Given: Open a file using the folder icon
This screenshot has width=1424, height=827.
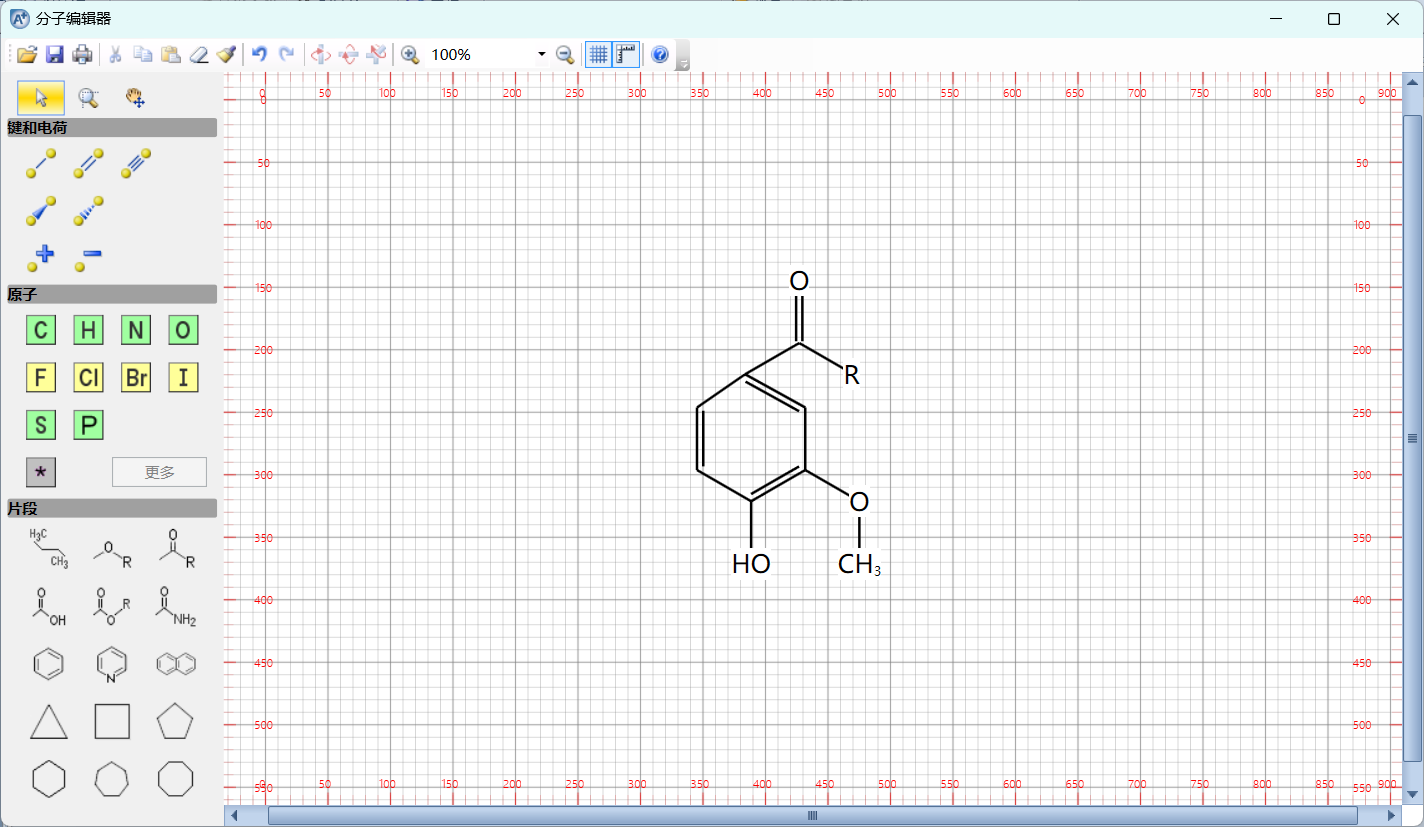Looking at the screenshot, I should tap(27, 55).
